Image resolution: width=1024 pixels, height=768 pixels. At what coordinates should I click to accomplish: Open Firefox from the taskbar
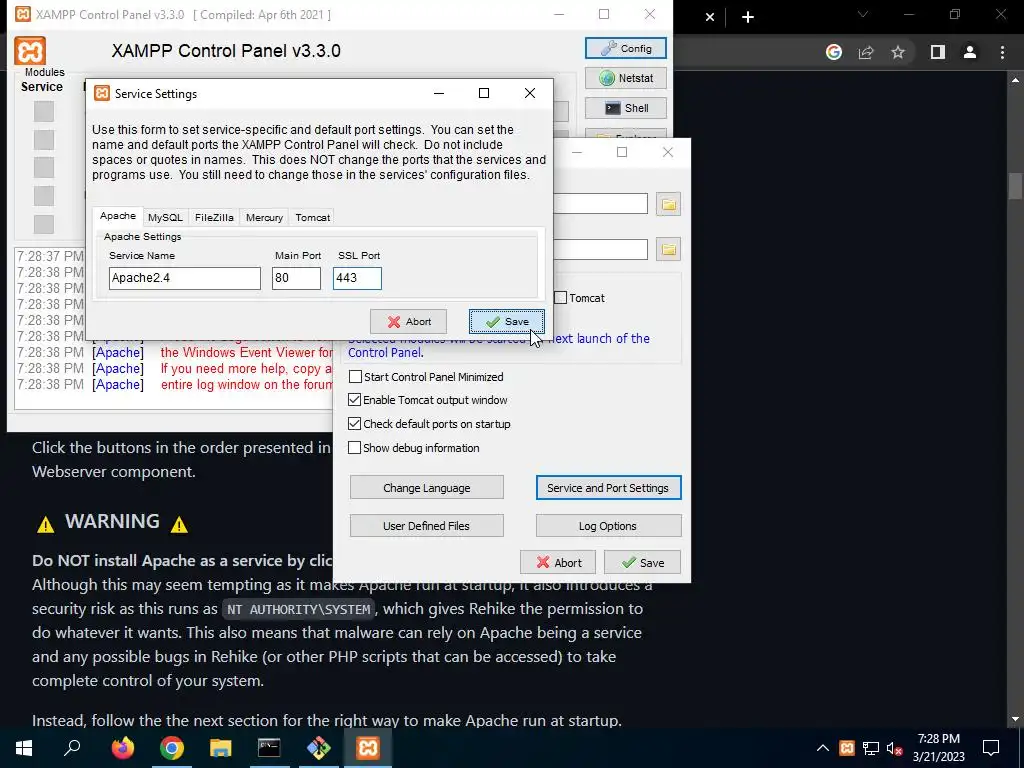click(x=122, y=748)
